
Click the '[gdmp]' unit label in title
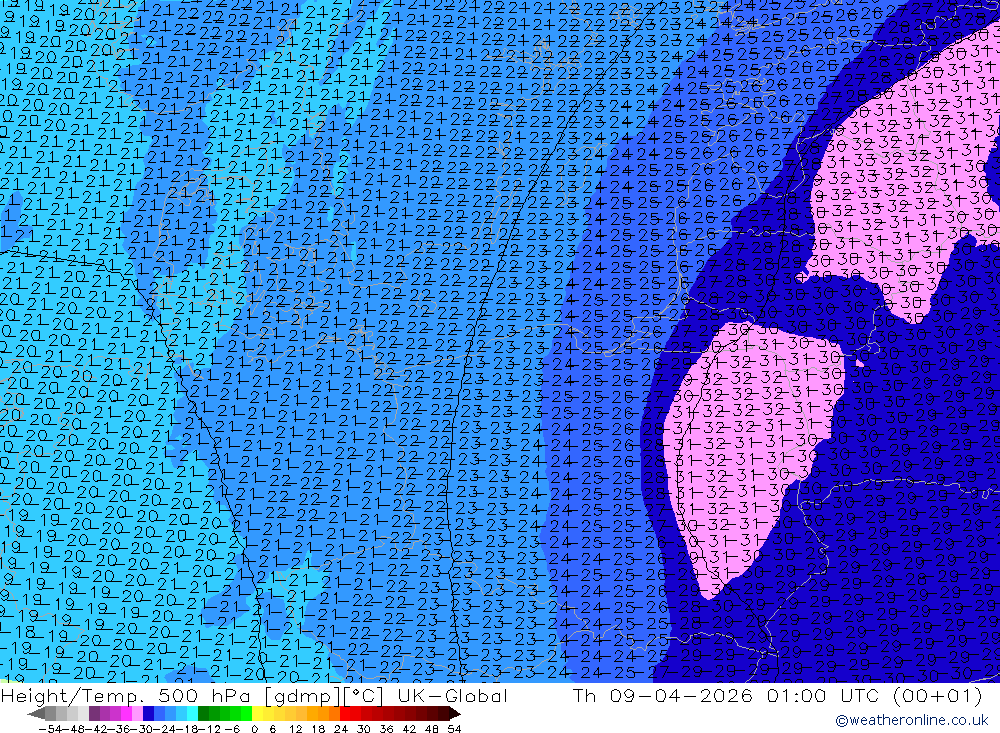pos(302,696)
